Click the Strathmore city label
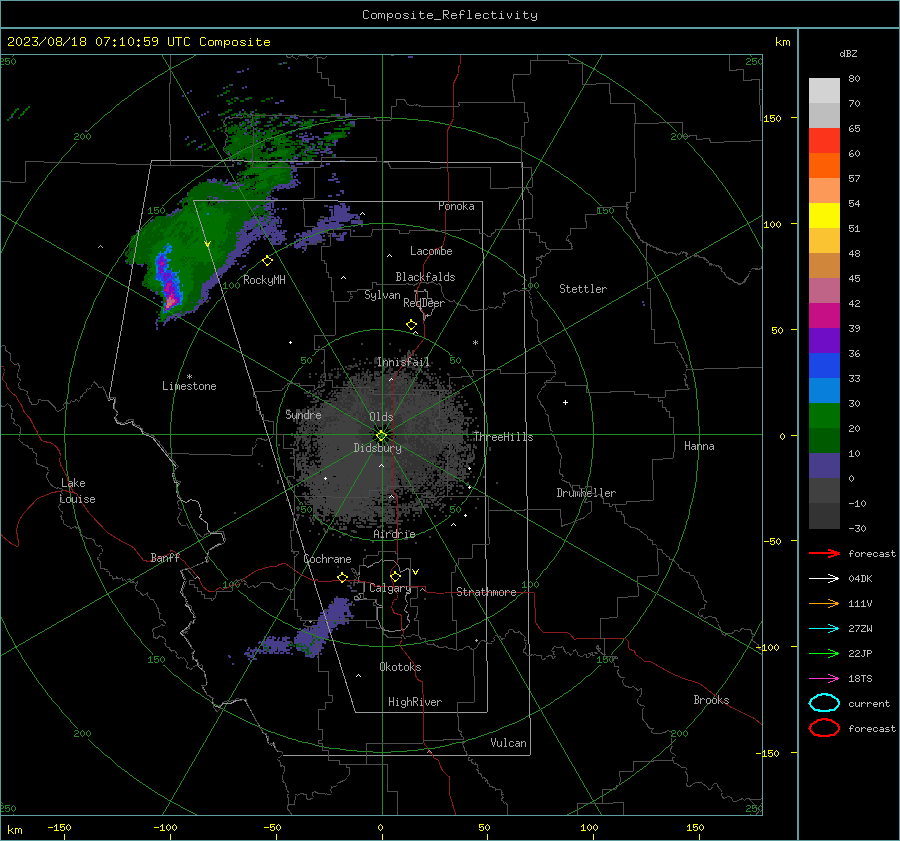Viewport: 900px width, 841px height. [486, 592]
